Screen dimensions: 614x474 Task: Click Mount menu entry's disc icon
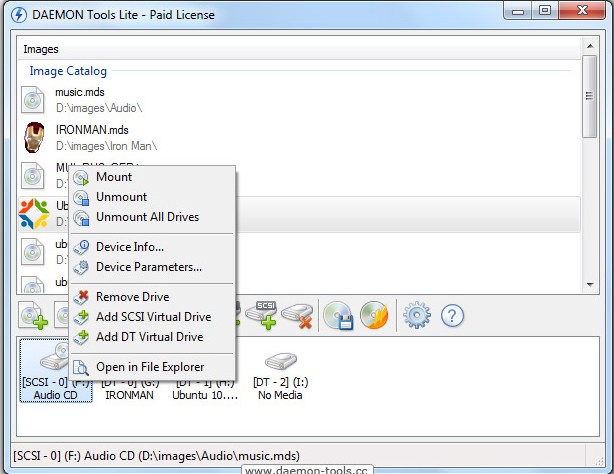(81, 177)
